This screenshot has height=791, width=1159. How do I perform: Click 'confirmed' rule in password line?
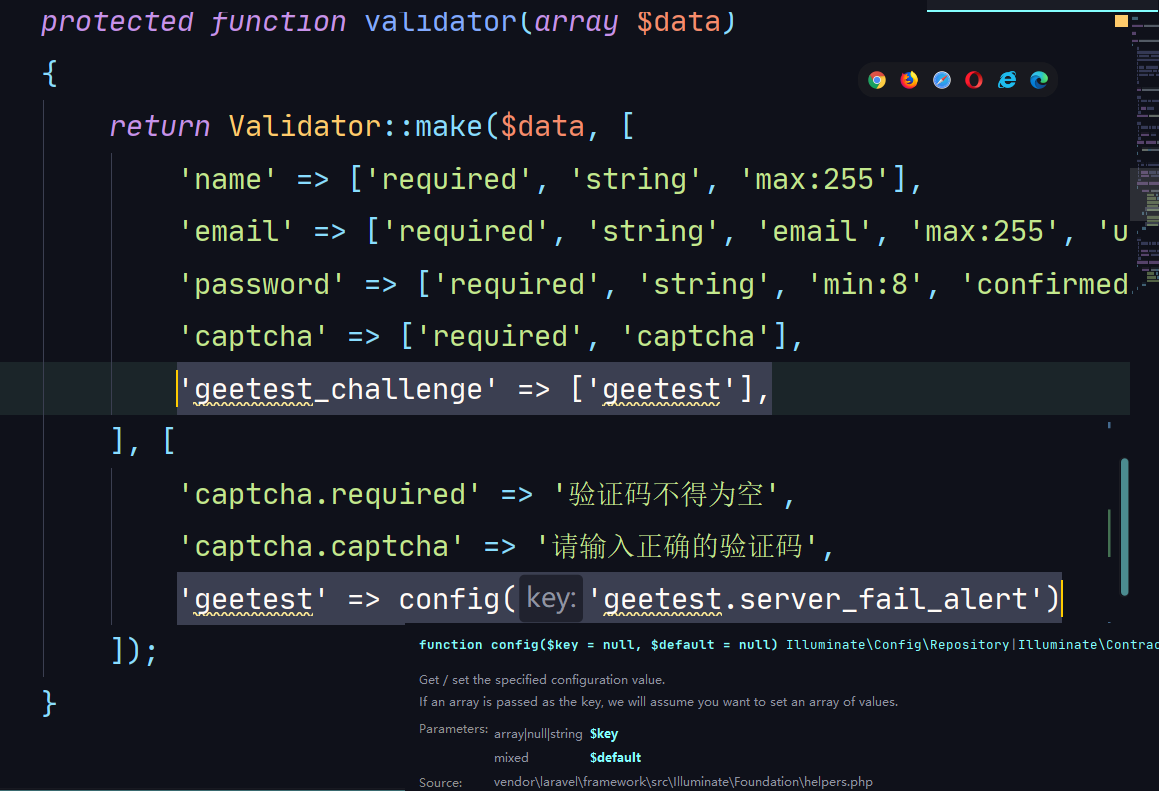click(x=1045, y=284)
